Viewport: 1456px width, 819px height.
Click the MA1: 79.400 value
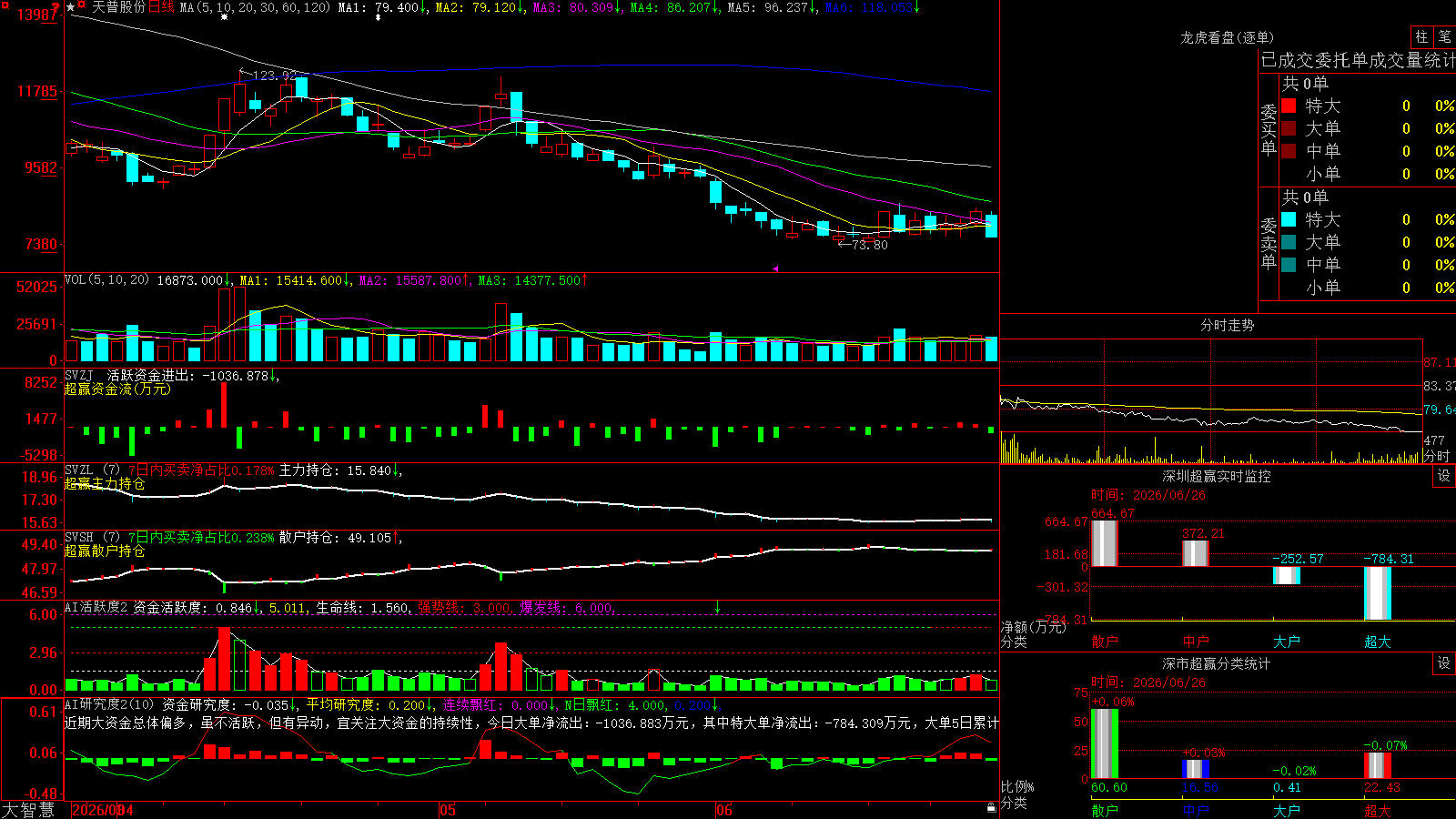[379, 7]
